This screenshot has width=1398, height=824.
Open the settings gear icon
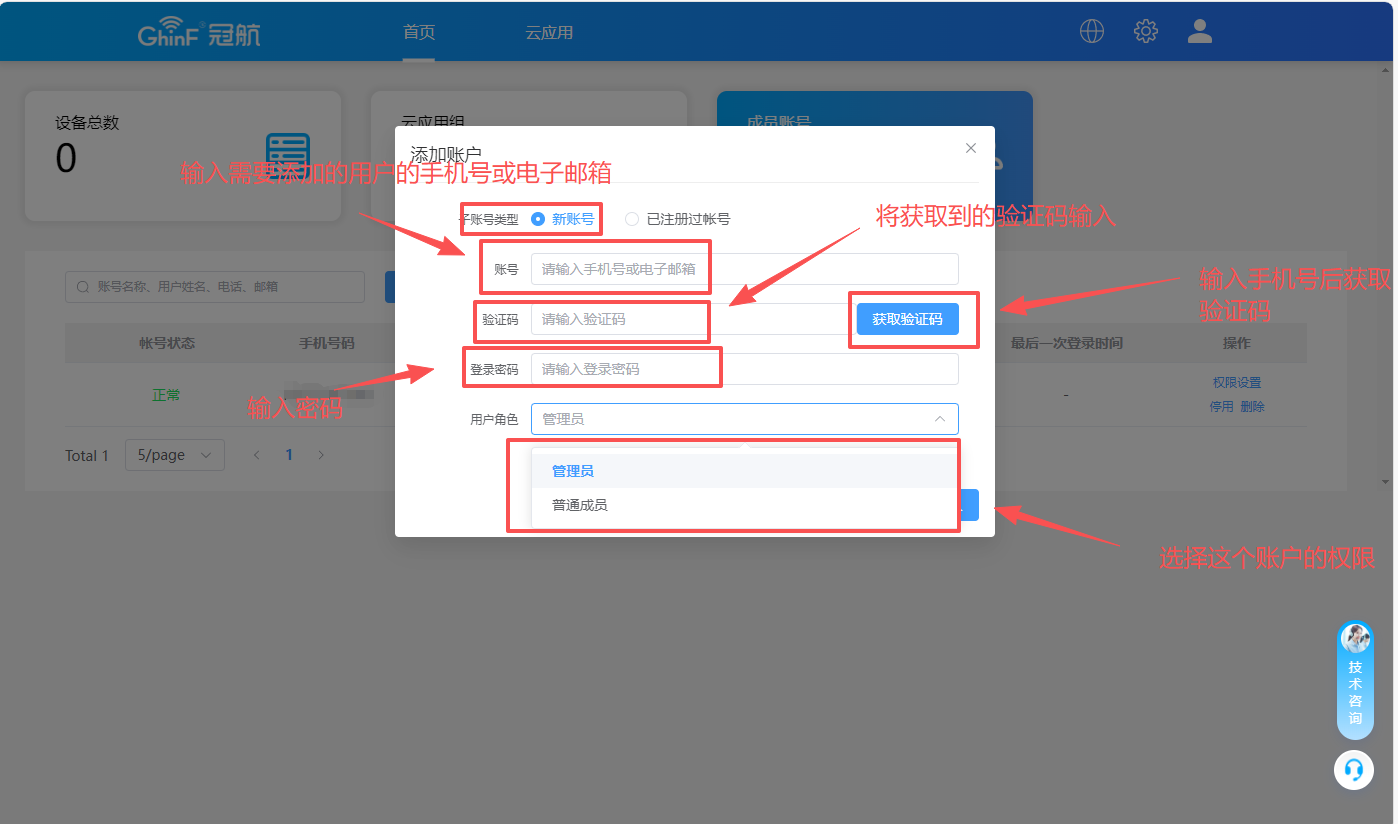pos(1145,31)
